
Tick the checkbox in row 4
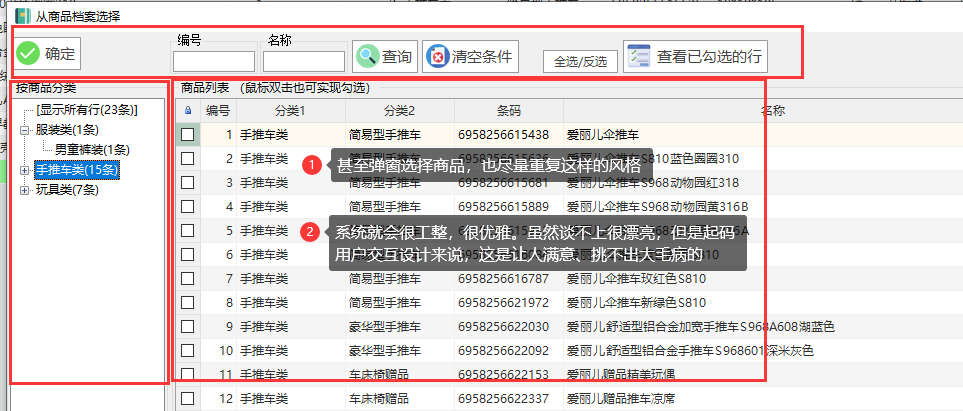(x=187, y=206)
